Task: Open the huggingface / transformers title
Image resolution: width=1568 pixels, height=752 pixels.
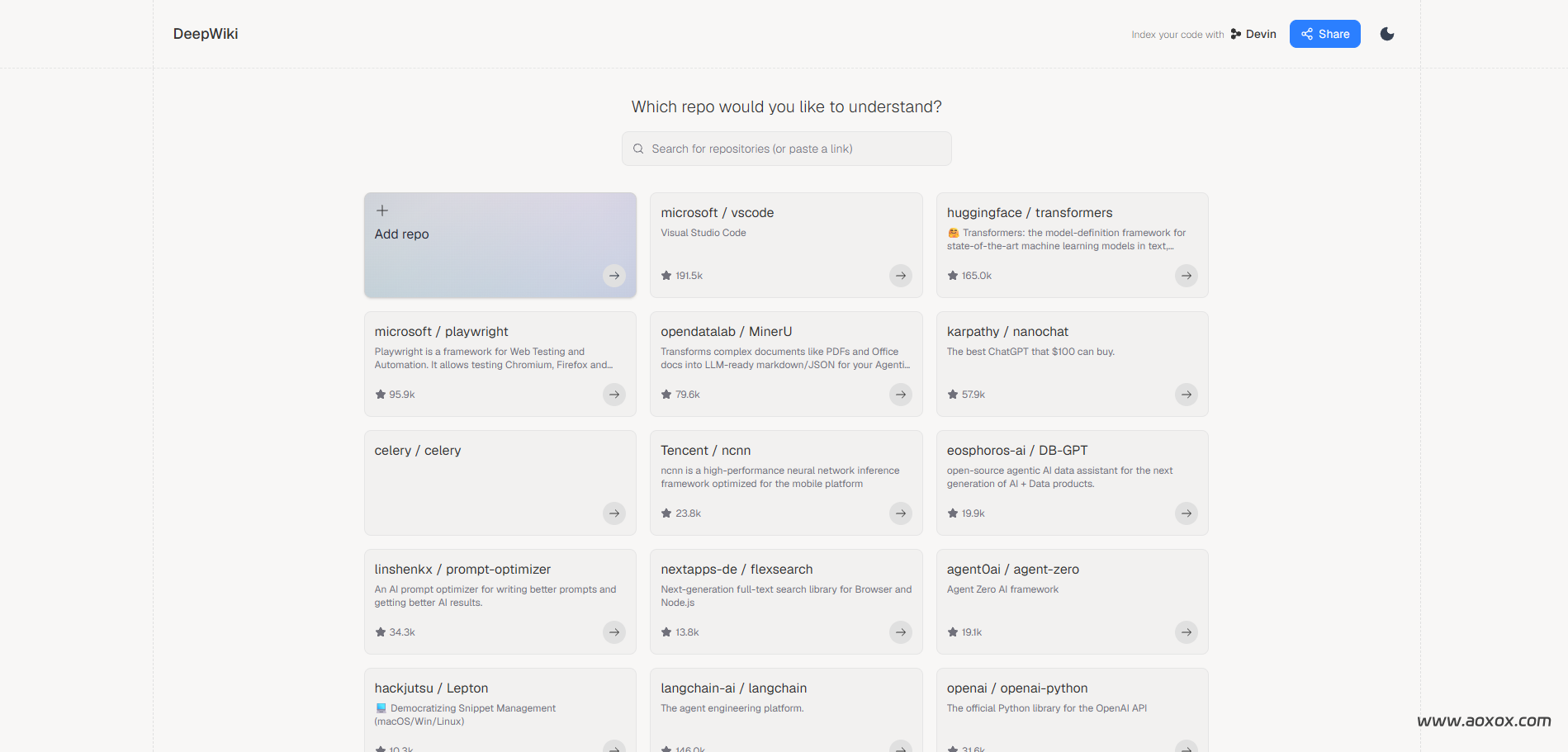Action: click(1030, 213)
